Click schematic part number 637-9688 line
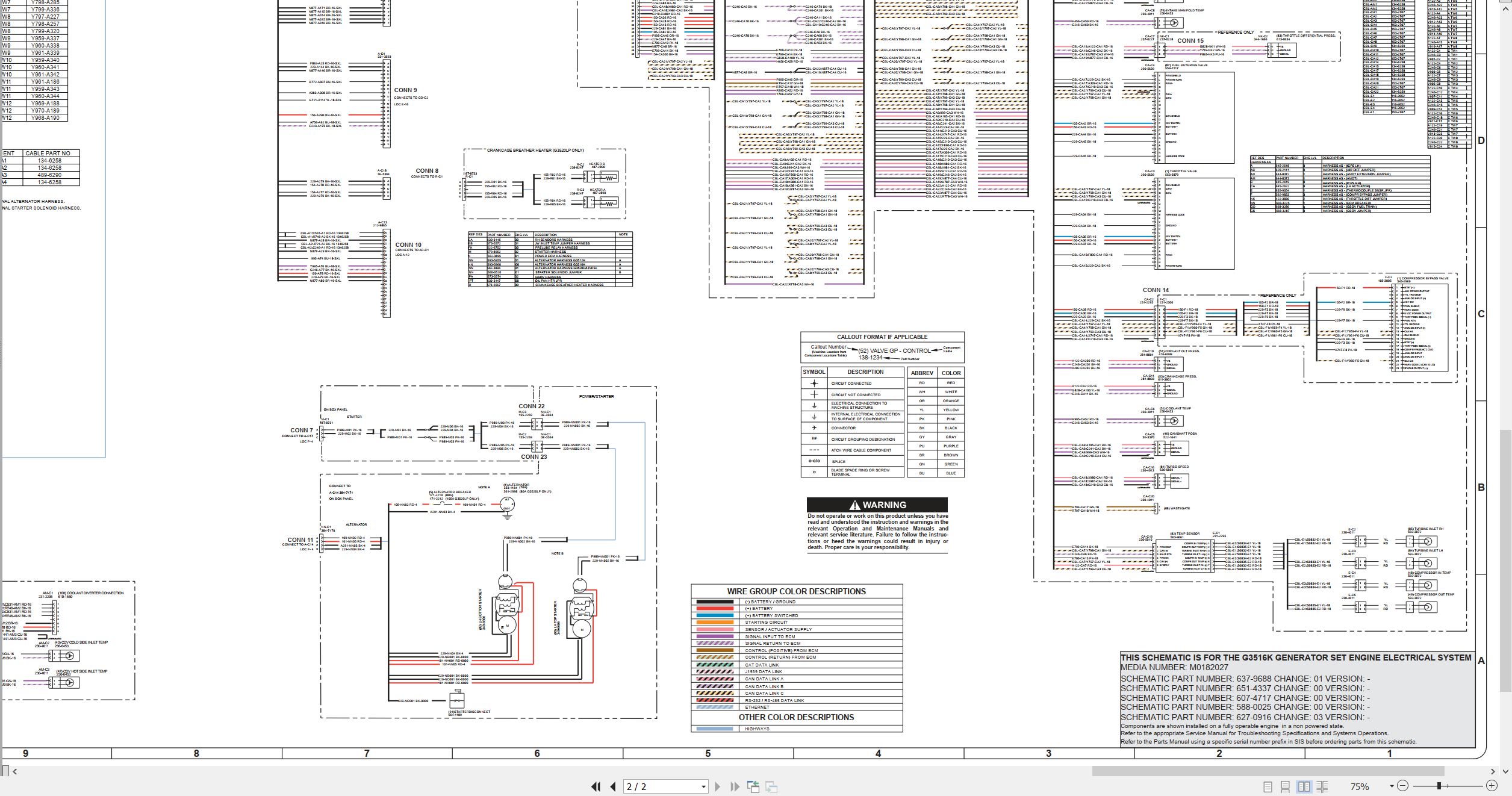The height and width of the screenshot is (796, 1512). [1245, 679]
